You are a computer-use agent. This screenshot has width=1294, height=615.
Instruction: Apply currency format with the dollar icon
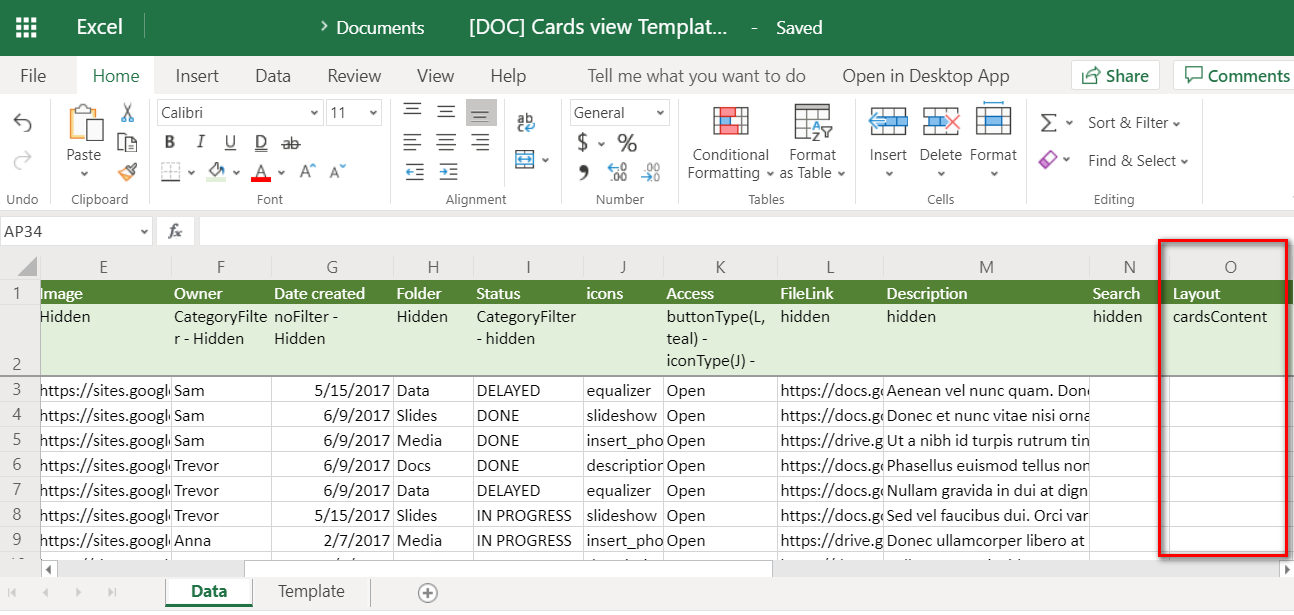[583, 143]
